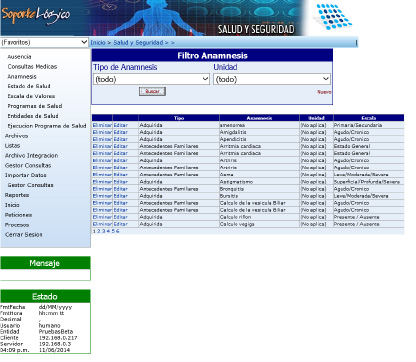This screenshot has width=416, height=362.
Task: Click Editar for the Amigdalitis row
Action: pos(121,132)
